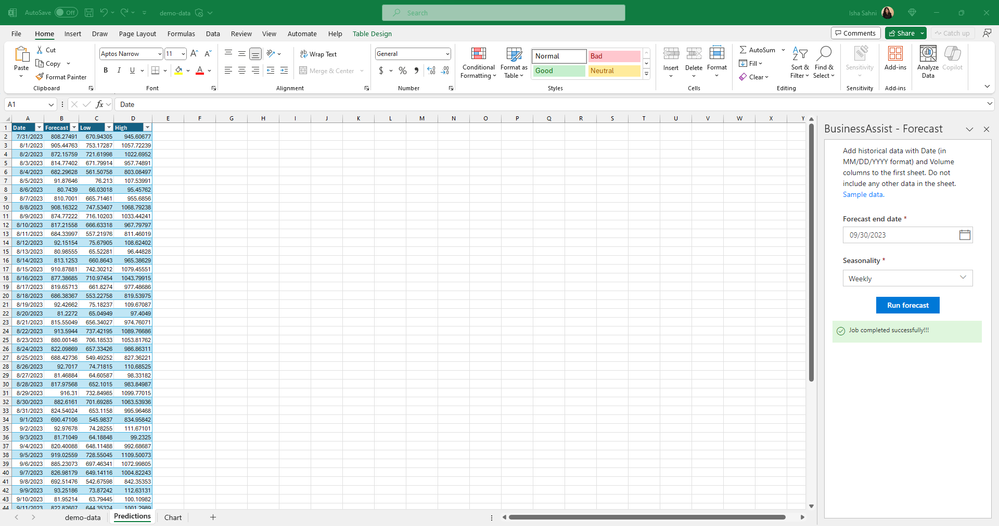The width and height of the screenshot is (999, 526).
Task: Toggle the AutoSave switch
Action: (x=66, y=13)
